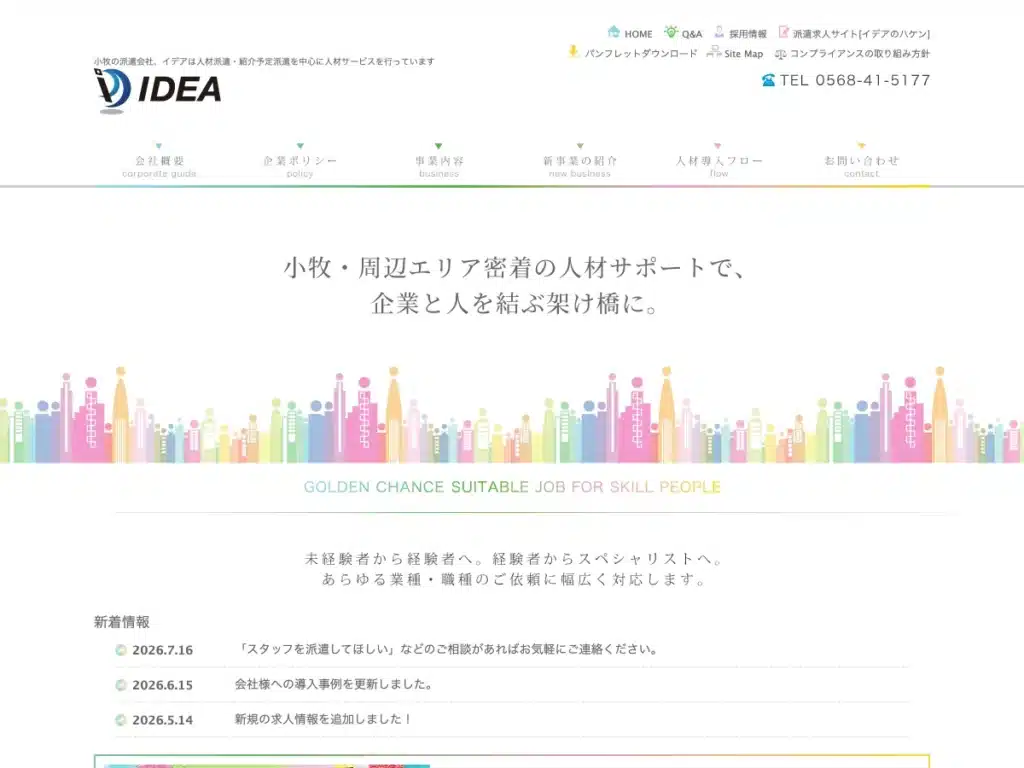Click the bullet icon beside 2026.6.15
This screenshot has width=1024, height=768.
[x=121, y=685]
